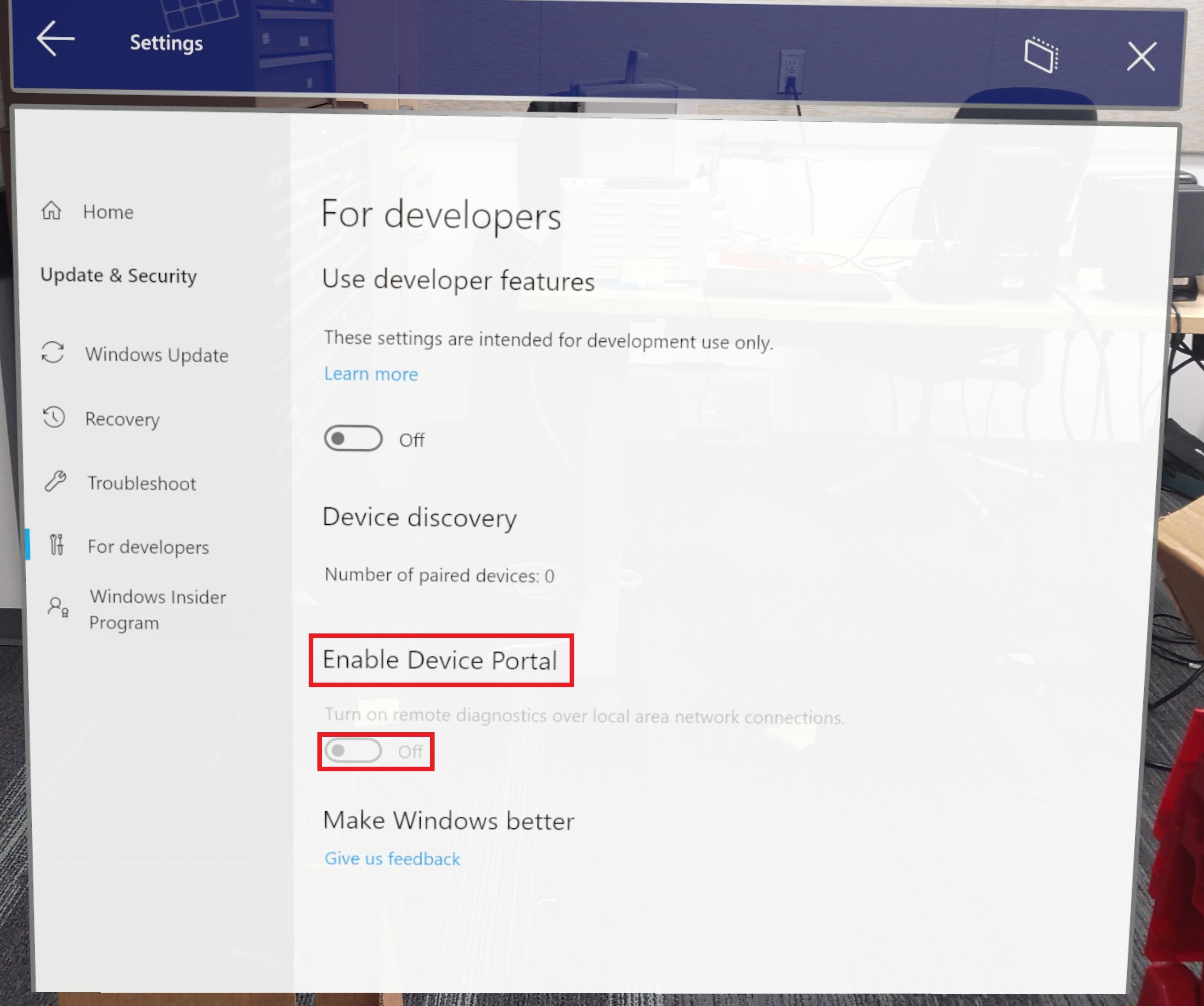The image size is (1204, 1006).
Task: Select the For developers menu item
Action: coord(147,546)
